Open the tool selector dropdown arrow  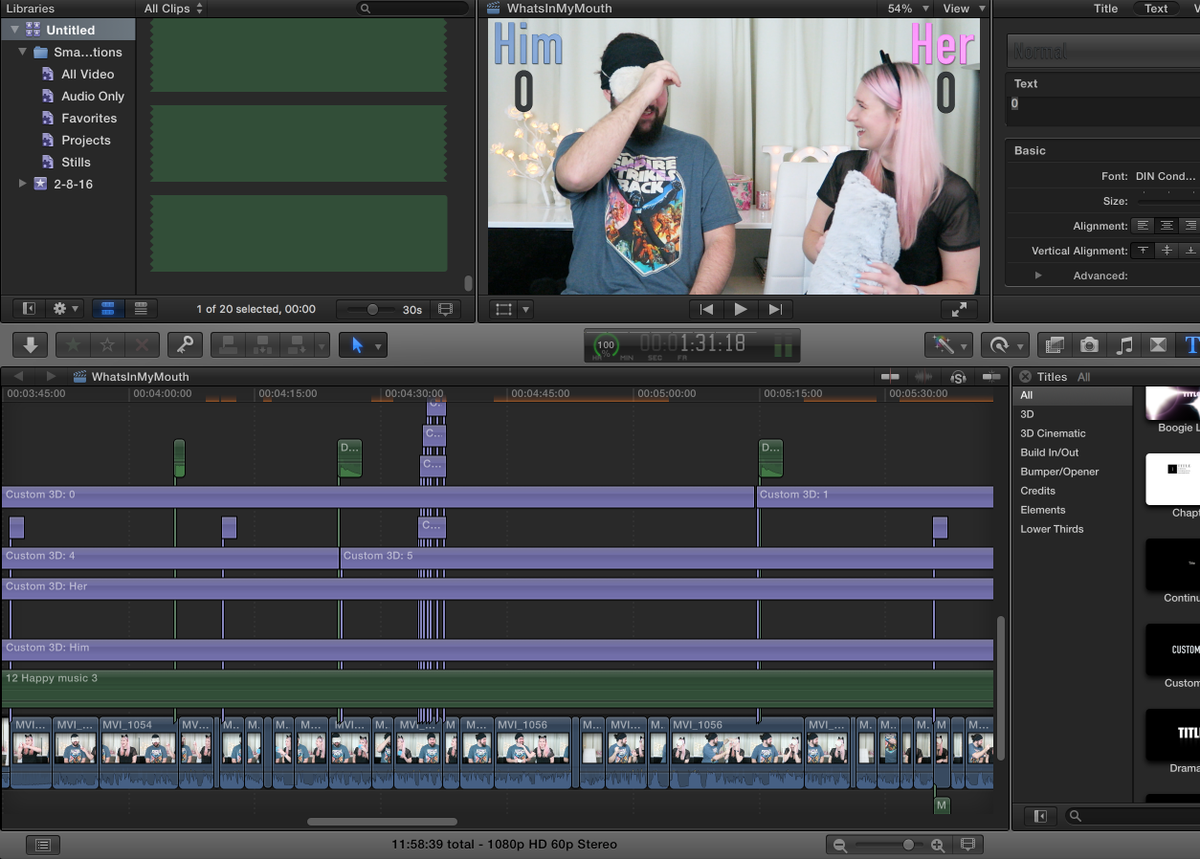(x=378, y=346)
